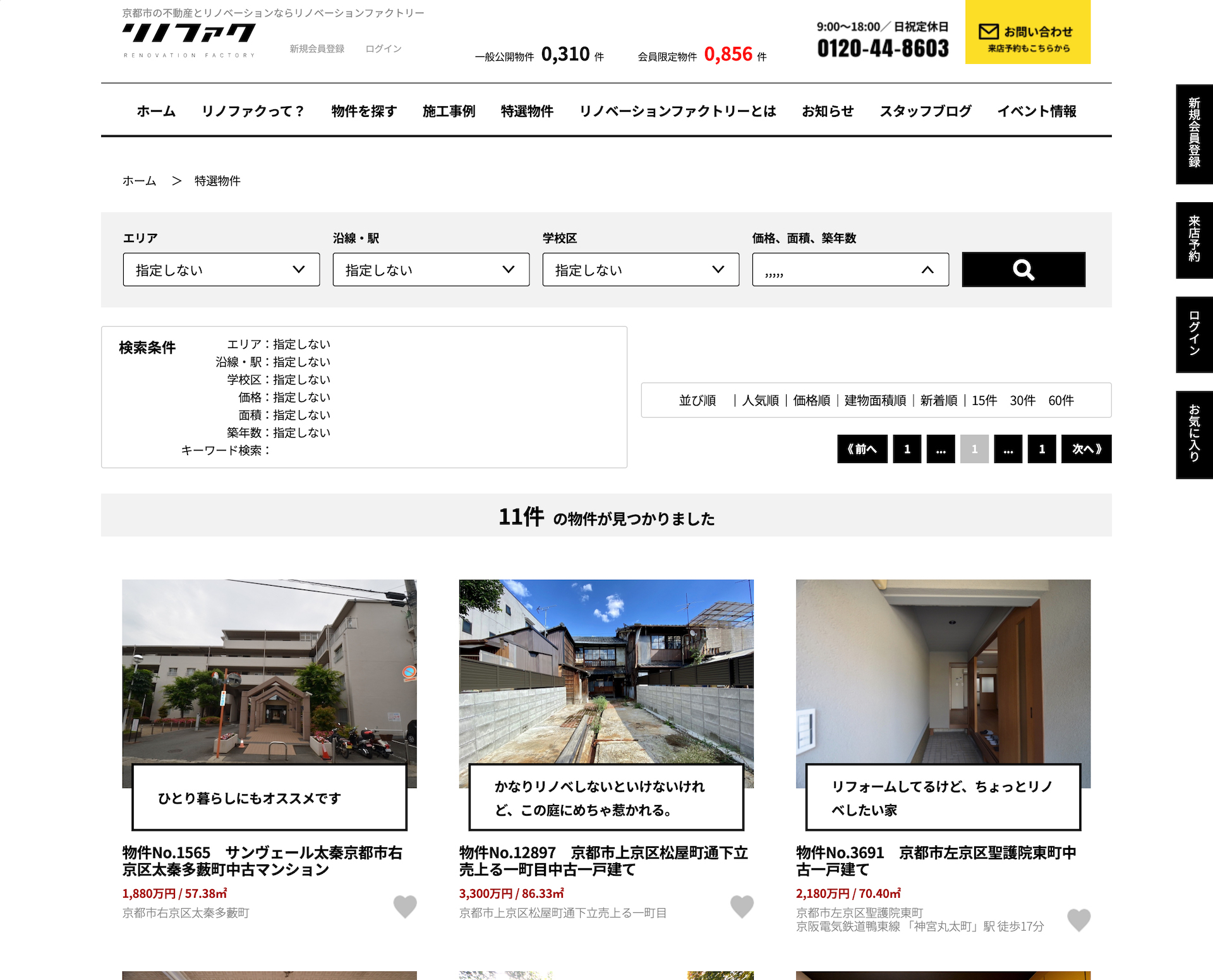1213x980 pixels.
Task: Click the ログイン header link
Action: click(x=383, y=49)
